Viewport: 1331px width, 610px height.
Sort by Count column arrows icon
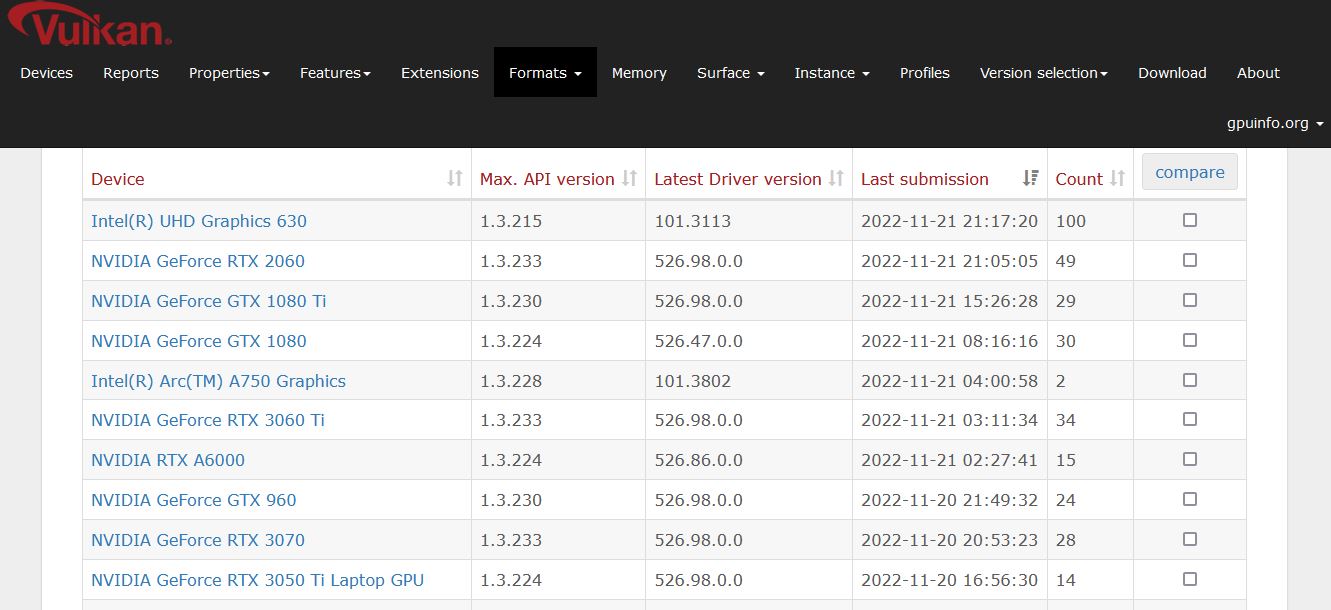tap(1117, 178)
